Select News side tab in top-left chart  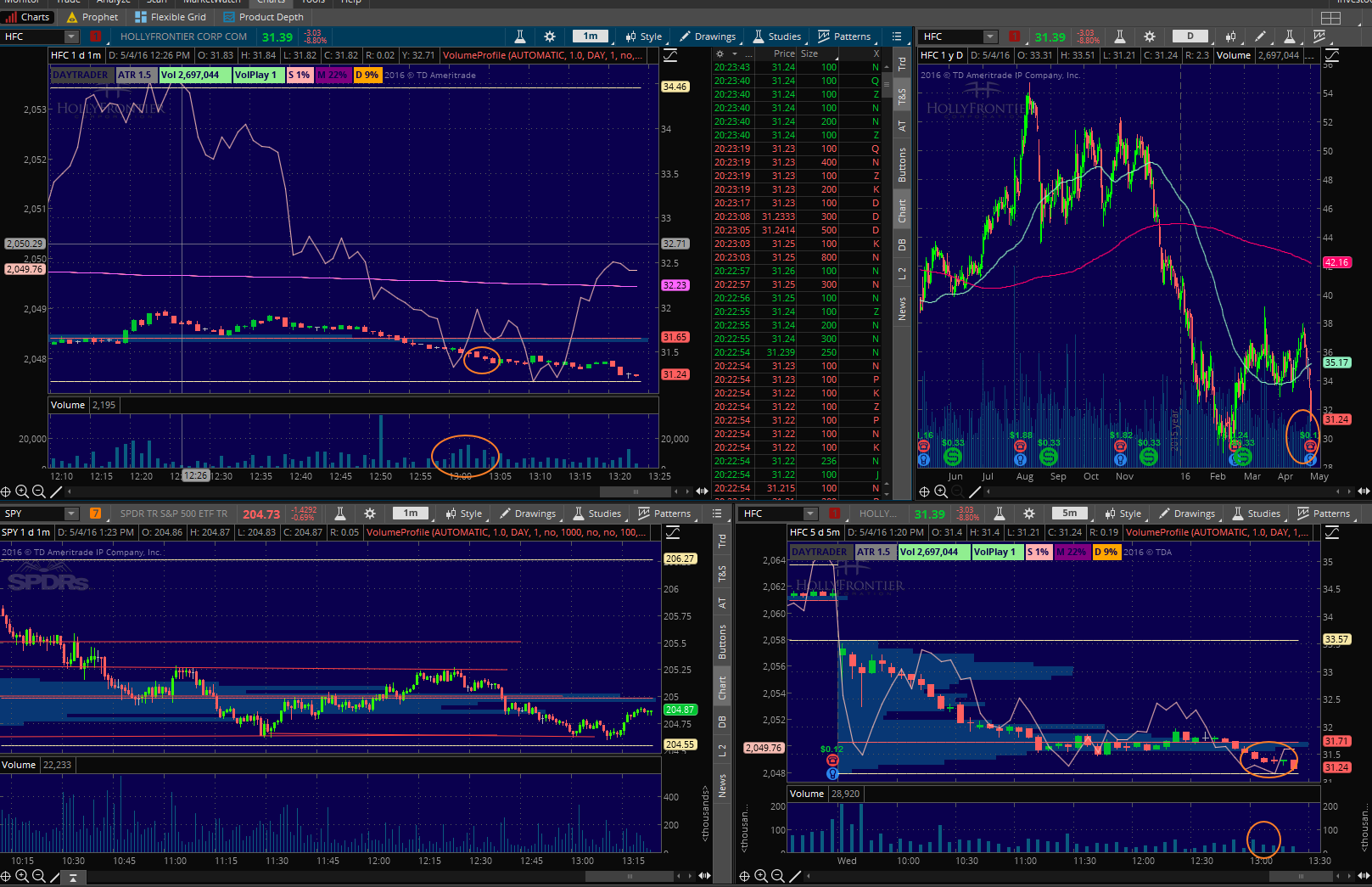pos(902,308)
